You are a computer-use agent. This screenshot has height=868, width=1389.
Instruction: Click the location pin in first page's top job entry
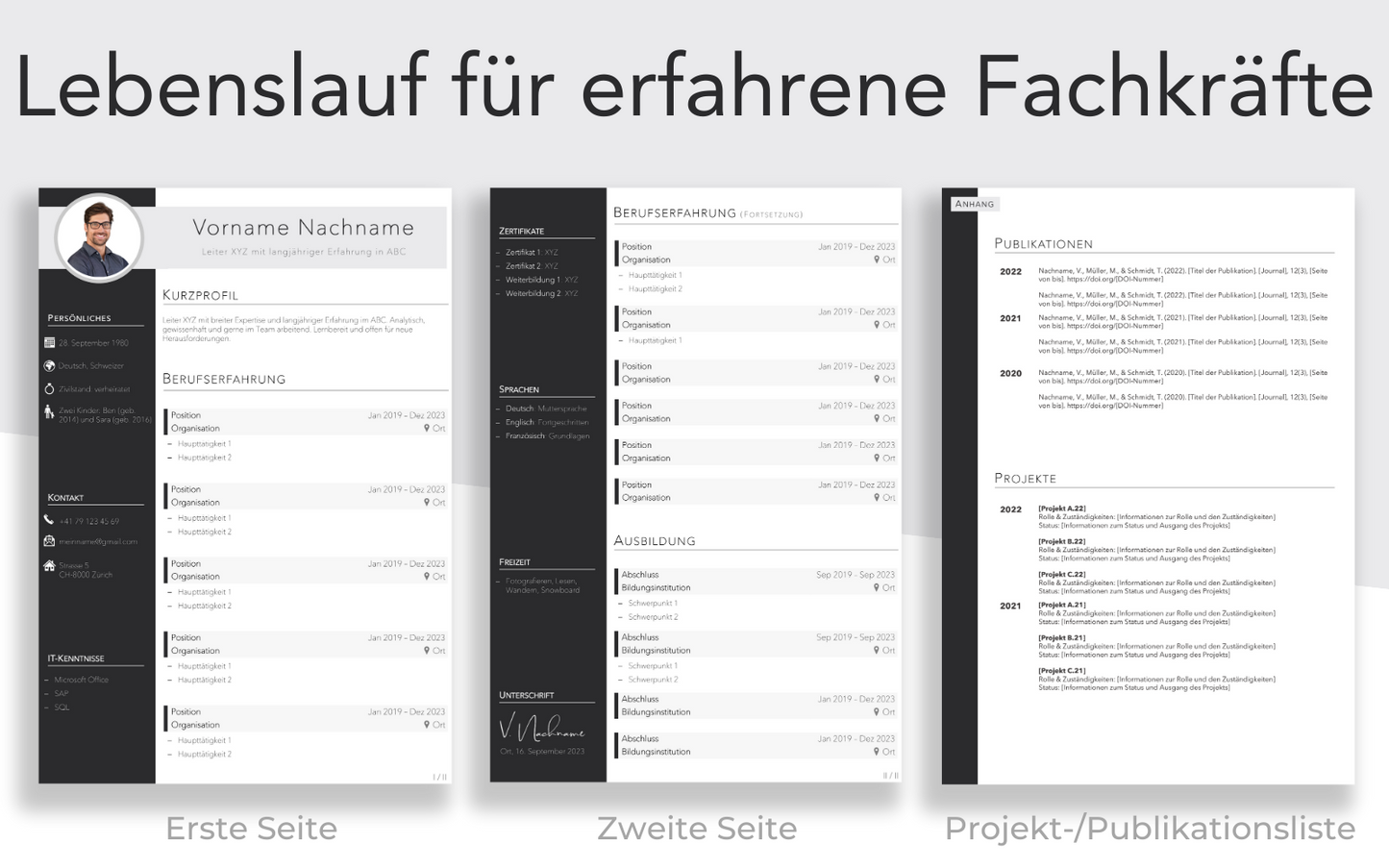pos(427,429)
